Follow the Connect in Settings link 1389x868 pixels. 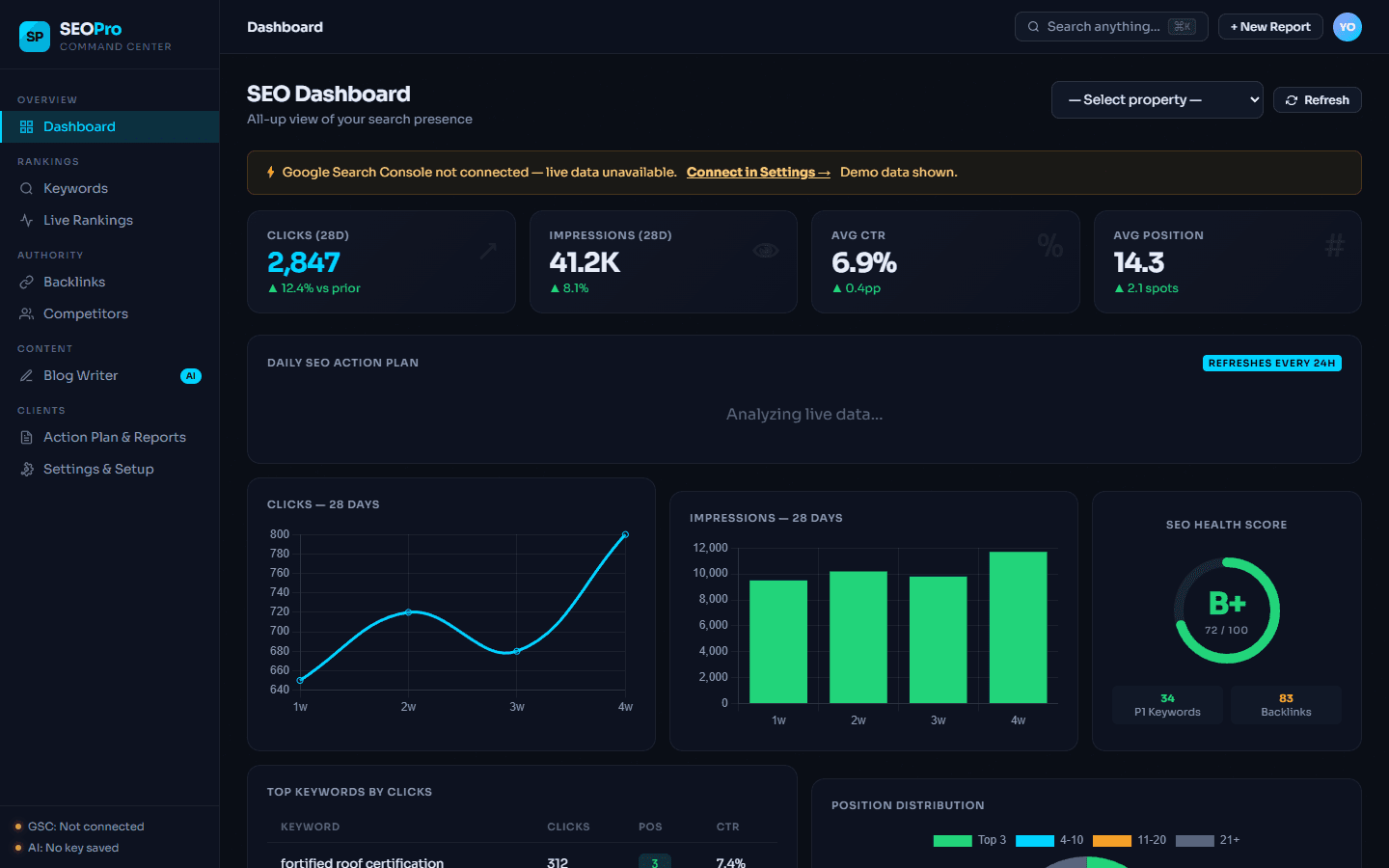coord(758,173)
